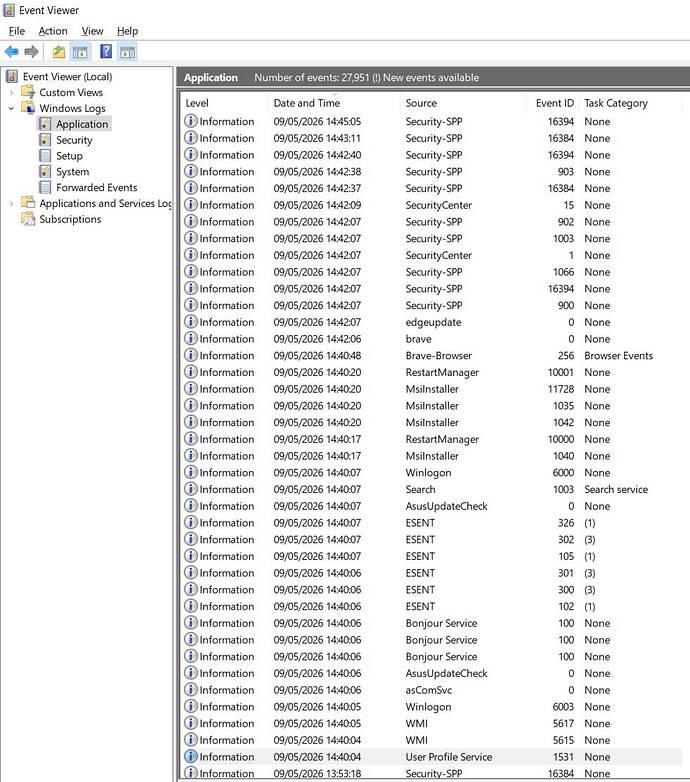Select the Event Viewer (Local) root node
The width and height of the screenshot is (690, 782).
(67, 76)
